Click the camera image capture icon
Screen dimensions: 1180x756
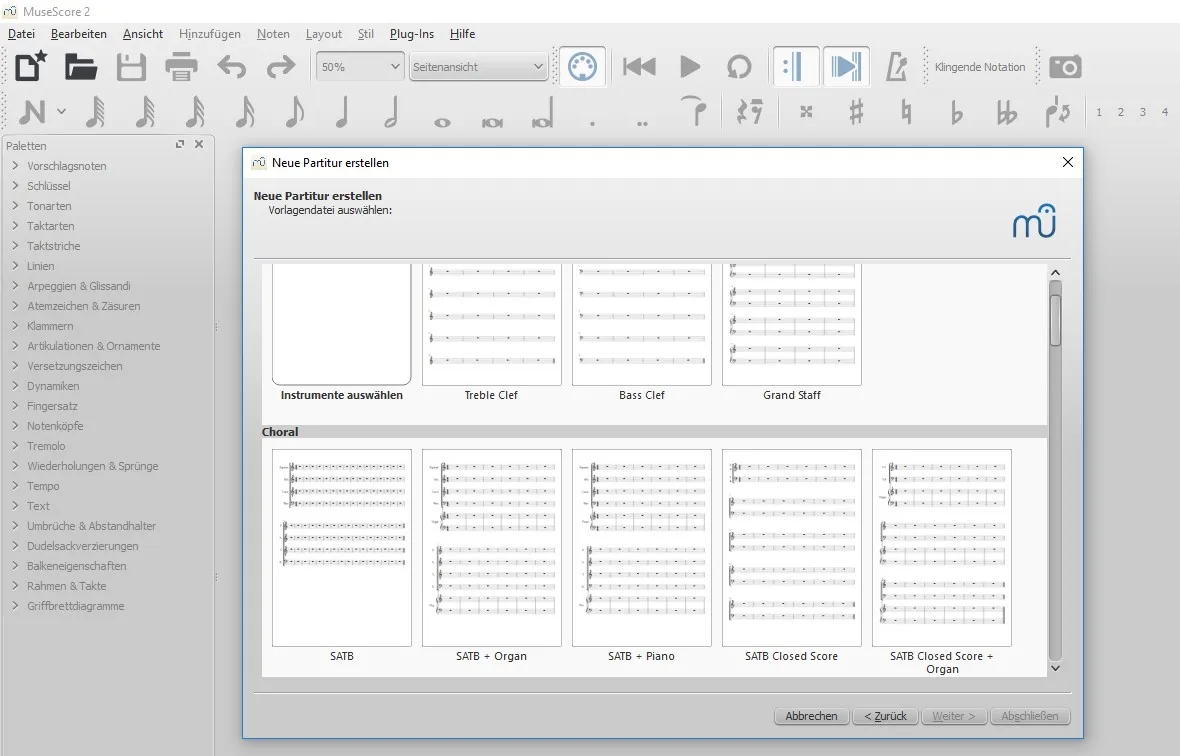click(x=1066, y=67)
